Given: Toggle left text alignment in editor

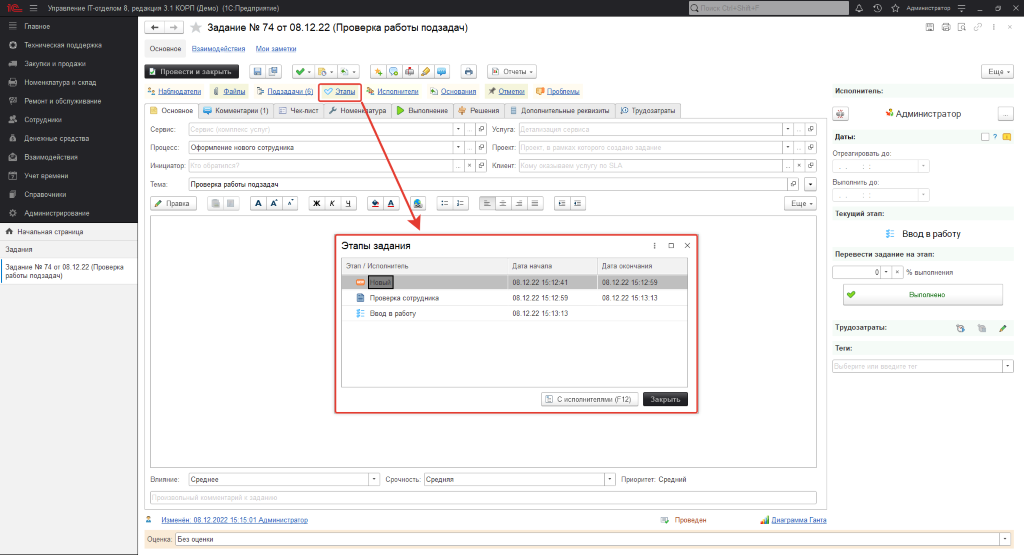Looking at the screenshot, I should pyautogui.click(x=487, y=203).
